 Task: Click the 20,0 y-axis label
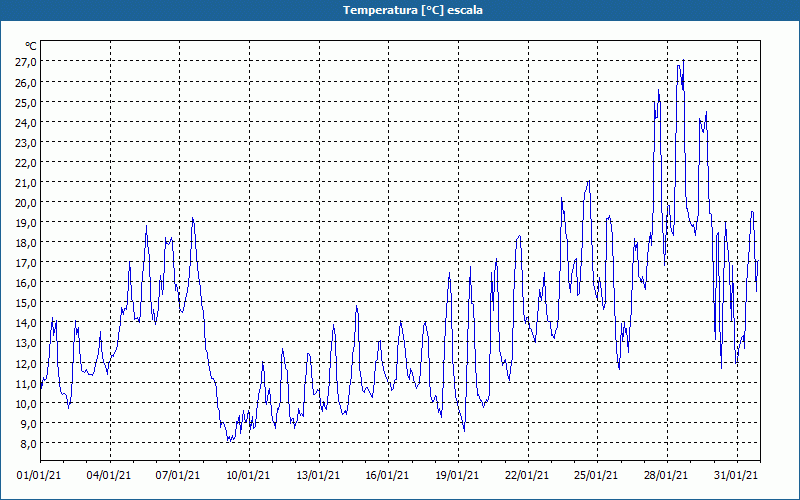point(26,203)
